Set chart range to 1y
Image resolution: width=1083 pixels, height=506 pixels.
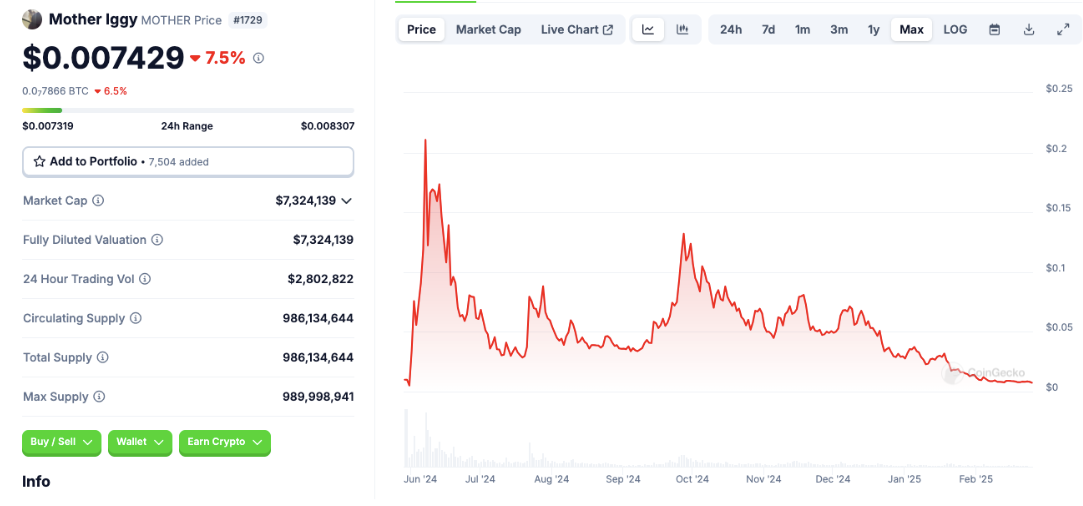874,30
